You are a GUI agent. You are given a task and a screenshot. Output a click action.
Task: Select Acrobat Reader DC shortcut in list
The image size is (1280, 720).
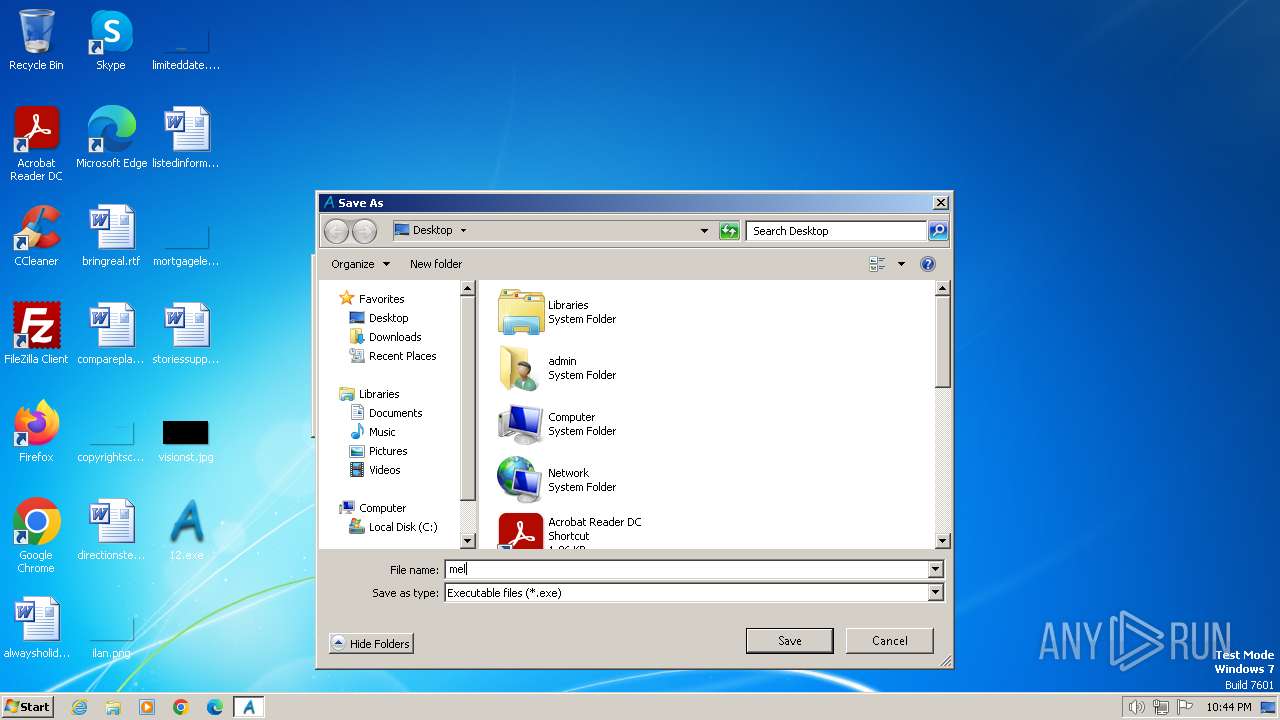570,530
